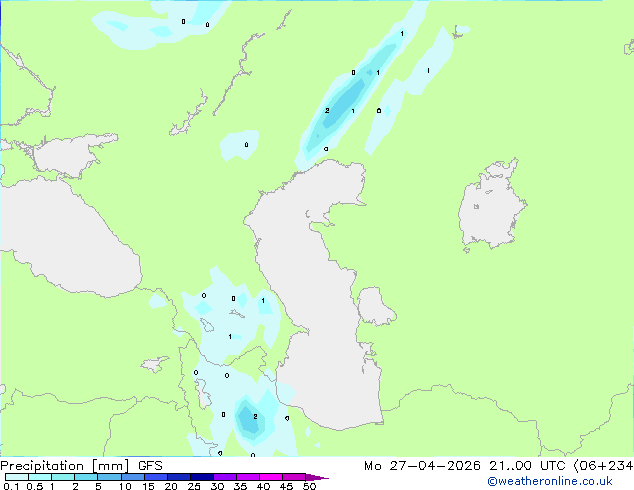Select the 5 to 10 mm legend swatch

coord(109,477)
